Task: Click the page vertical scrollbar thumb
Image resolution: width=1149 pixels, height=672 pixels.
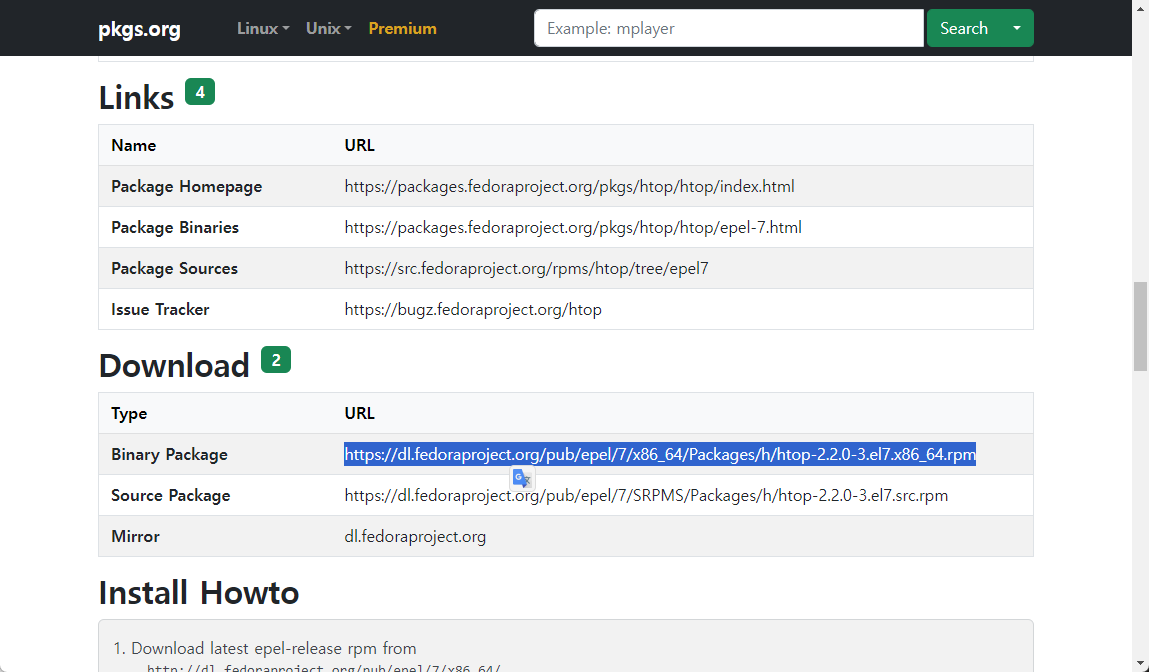Action: [1140, 326]
